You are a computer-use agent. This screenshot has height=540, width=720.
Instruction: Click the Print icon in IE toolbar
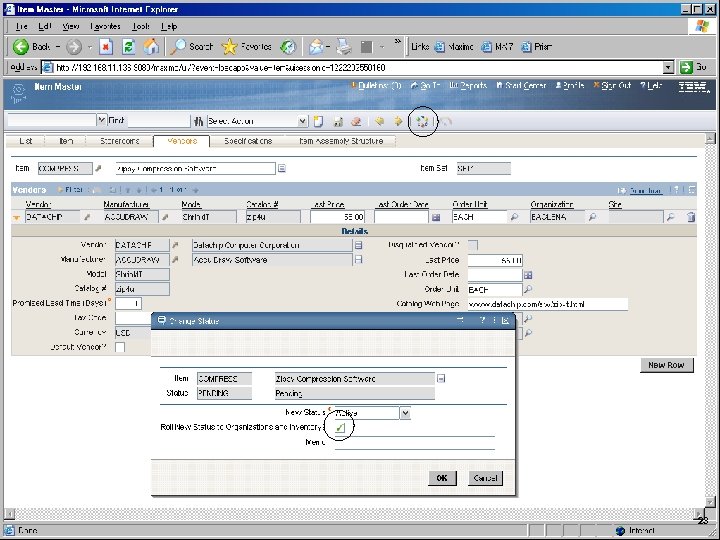pyautogui.click(x=343, y=46)
